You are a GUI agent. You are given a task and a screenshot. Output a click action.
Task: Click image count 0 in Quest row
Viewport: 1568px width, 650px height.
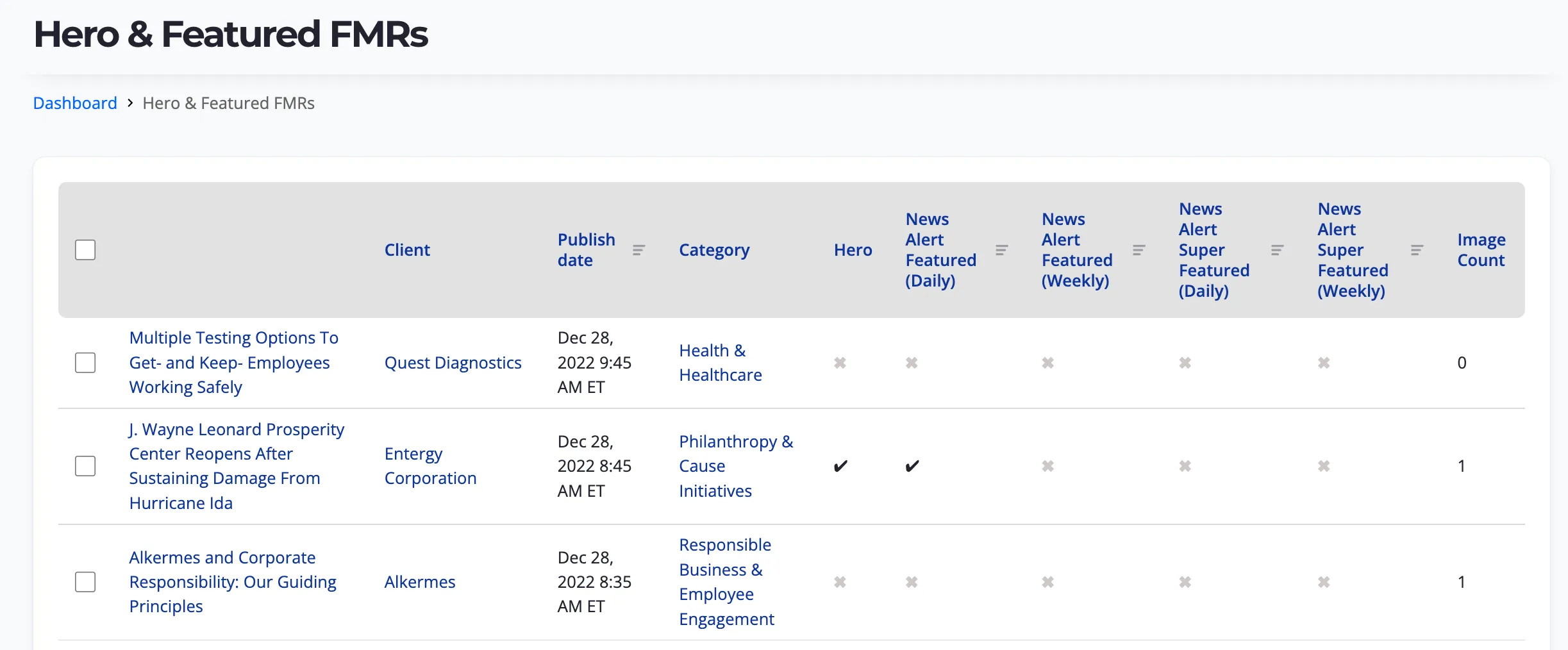click(x=1462, y=363)
